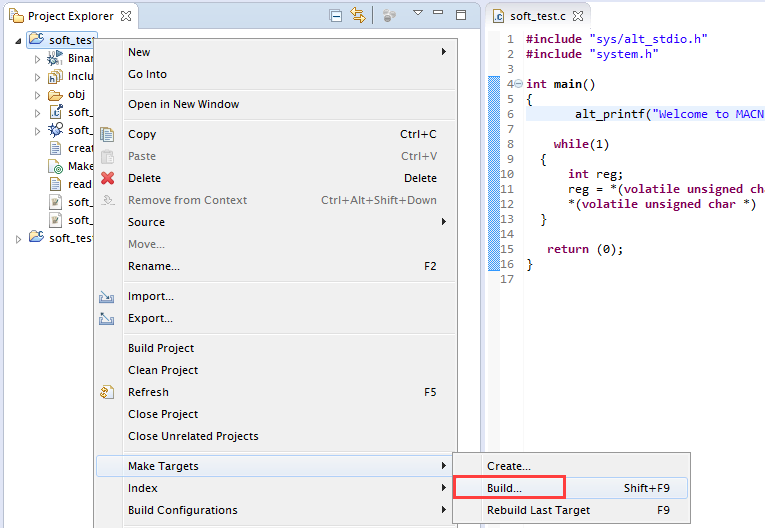Select Build... in Make Targets submenu

pyautogui.click(x=571, y=488)
